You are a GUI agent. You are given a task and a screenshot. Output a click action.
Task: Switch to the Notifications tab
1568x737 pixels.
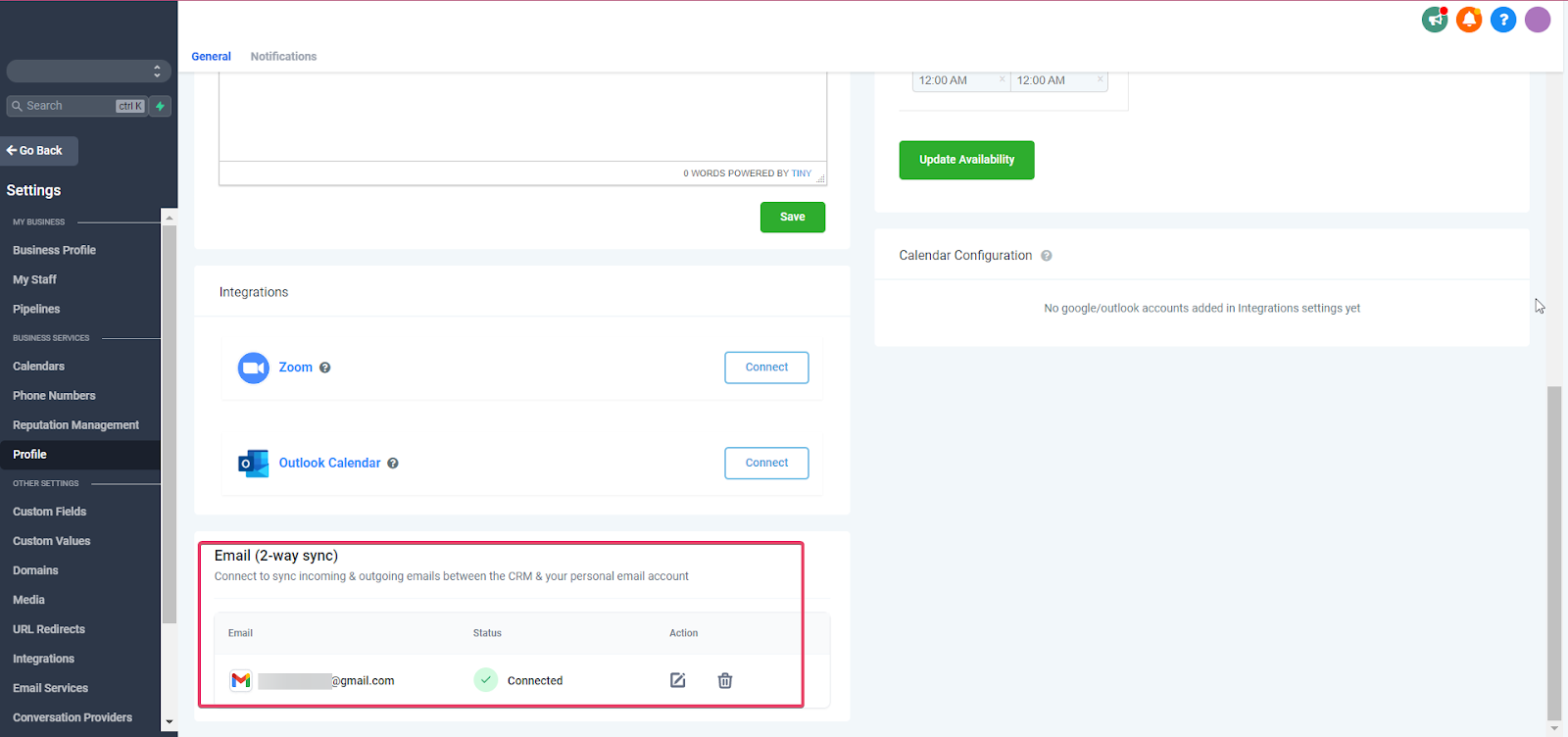click(x=283, y=57)
